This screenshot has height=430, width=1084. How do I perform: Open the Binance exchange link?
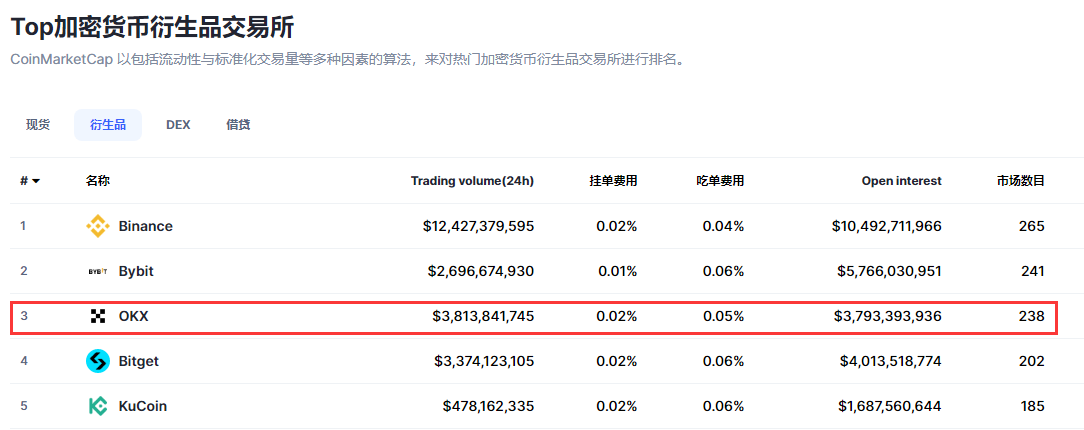[146, 226]
